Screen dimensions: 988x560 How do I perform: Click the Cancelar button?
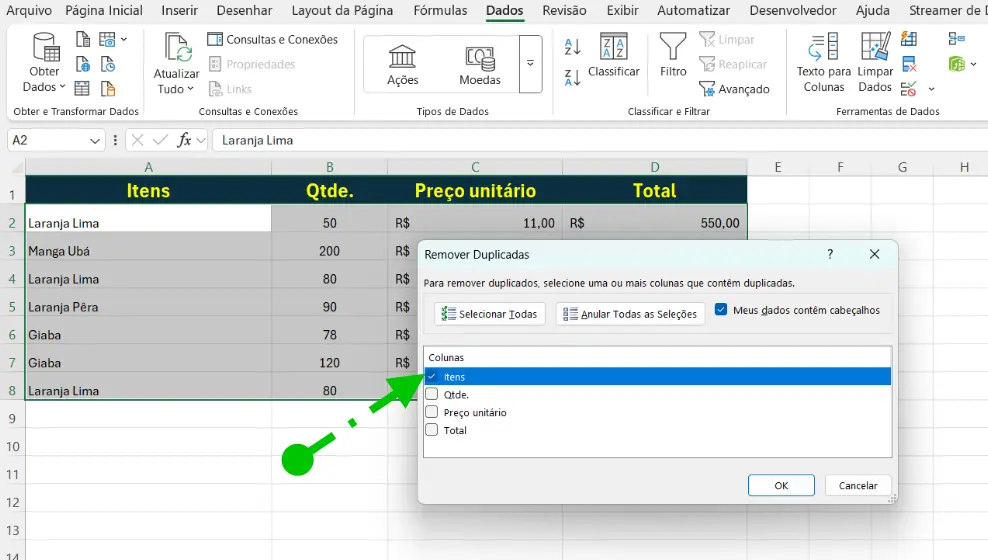pos(858,485)
